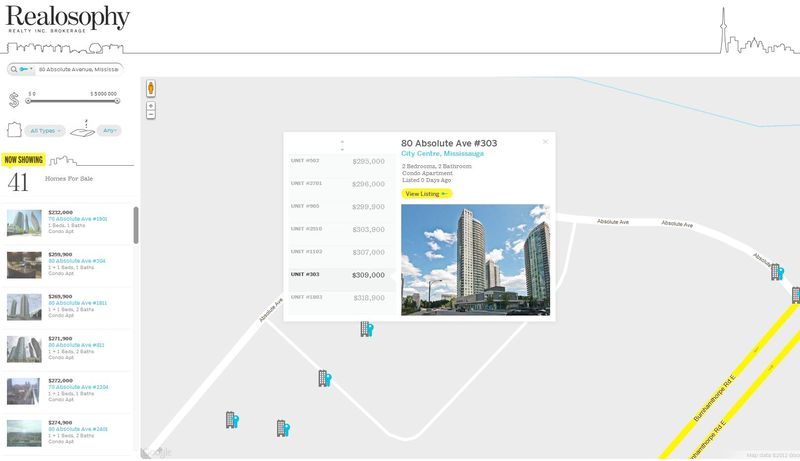Zoom in on the map
This screenshot has height=461, width=800.
[151, 106]
